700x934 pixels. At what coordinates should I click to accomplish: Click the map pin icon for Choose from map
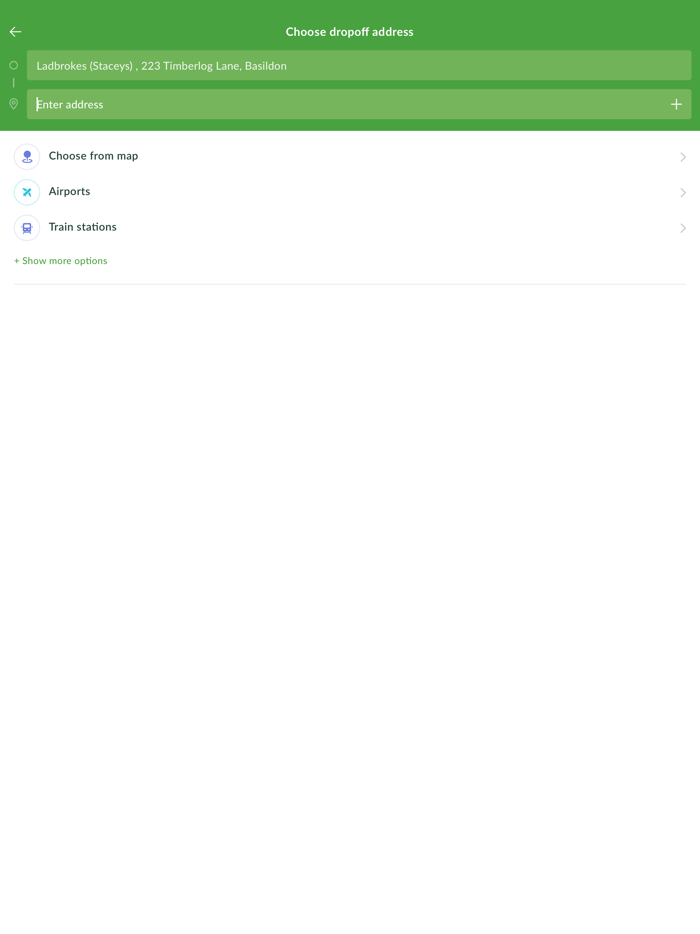(x=27, y=157)
